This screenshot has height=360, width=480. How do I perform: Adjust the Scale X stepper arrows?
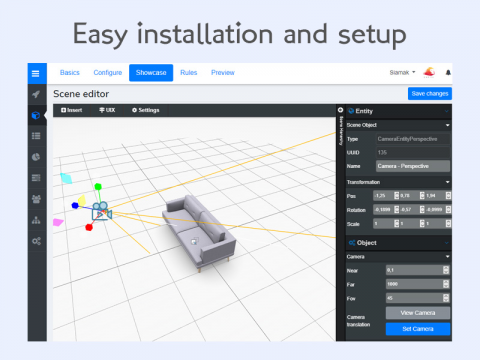396,224
